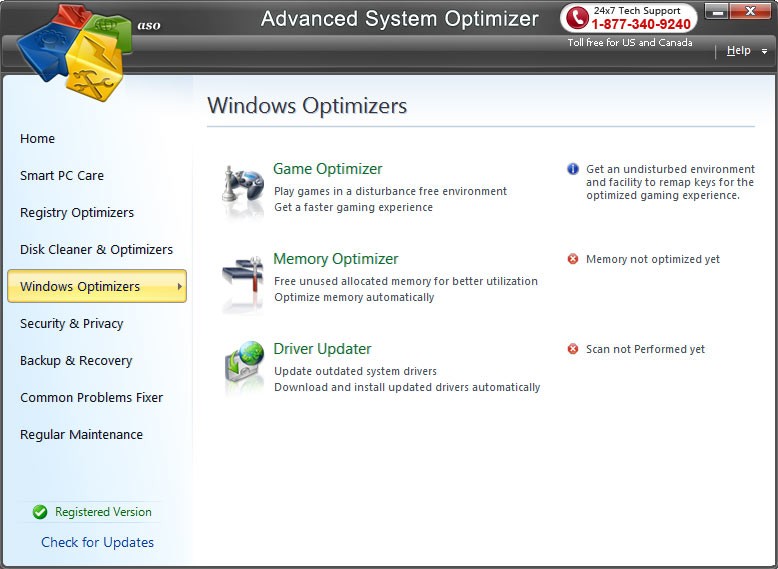Click the Advanced System Optimizer cube logo
The image size is (778, 569).
74,52
